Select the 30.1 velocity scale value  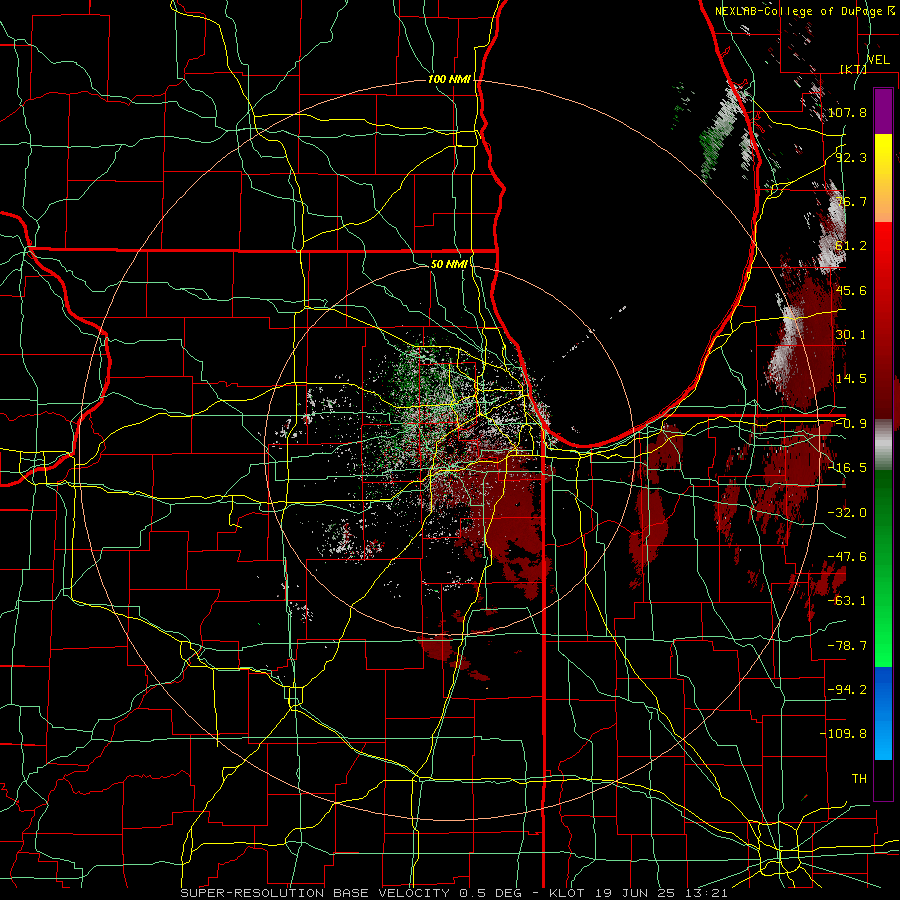[x=851, y=334]
